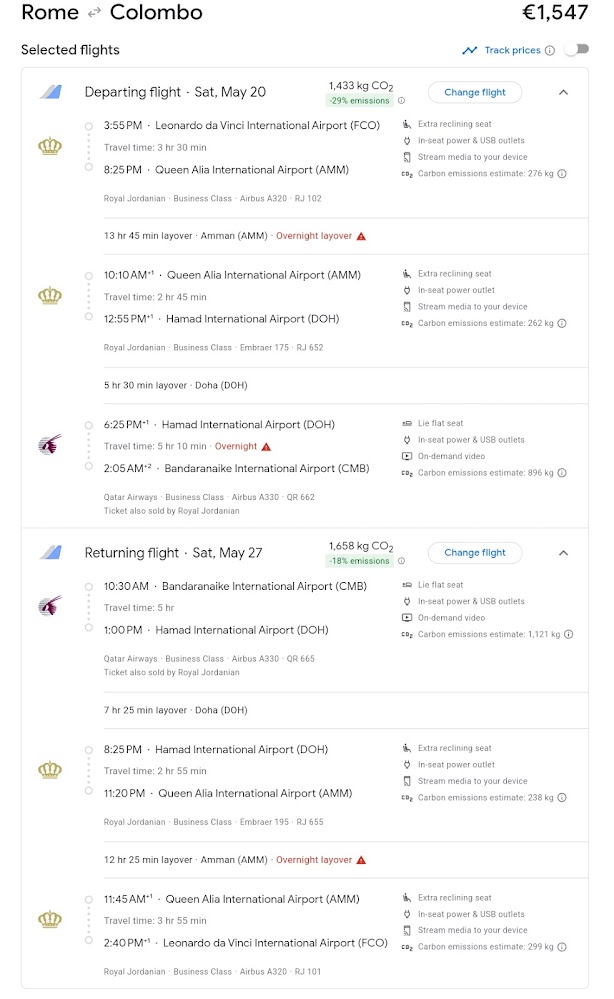Viewport: 614px width, 999px height.
Task: Click info icon for 238 kg carbon estimate
Action: point(562,798)
